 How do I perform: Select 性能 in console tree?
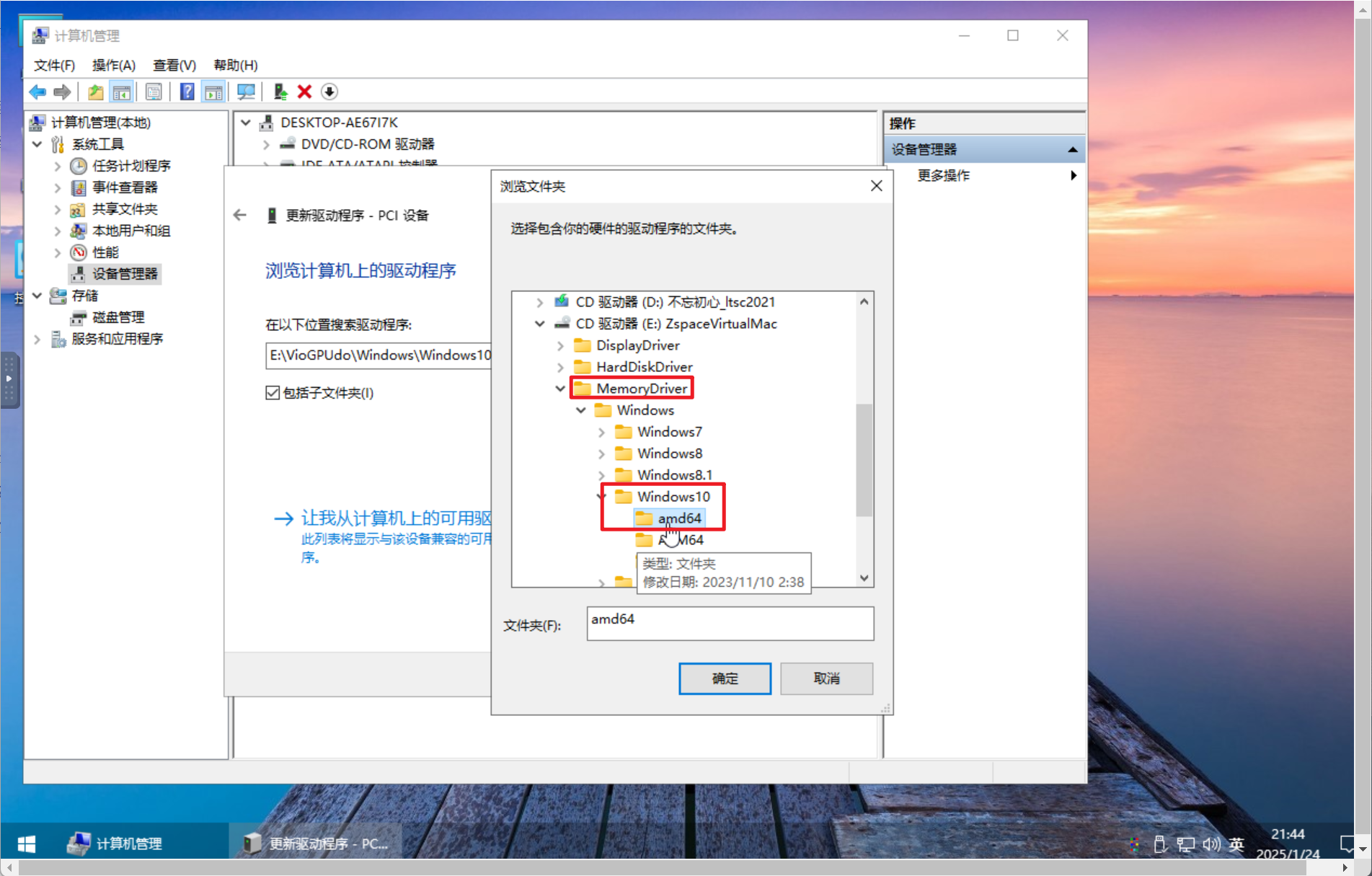pyautogui.click(x=105, y=252)
